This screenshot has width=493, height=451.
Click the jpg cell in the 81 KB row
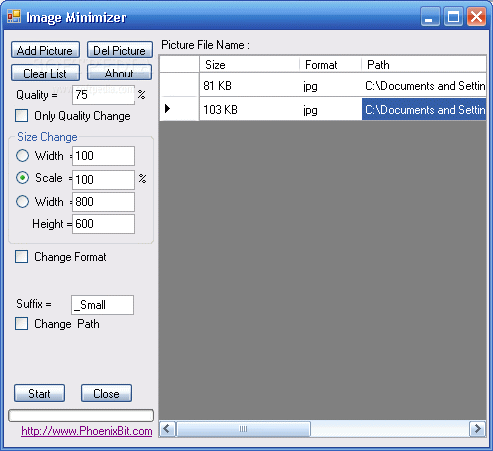[x=330, y=86]
